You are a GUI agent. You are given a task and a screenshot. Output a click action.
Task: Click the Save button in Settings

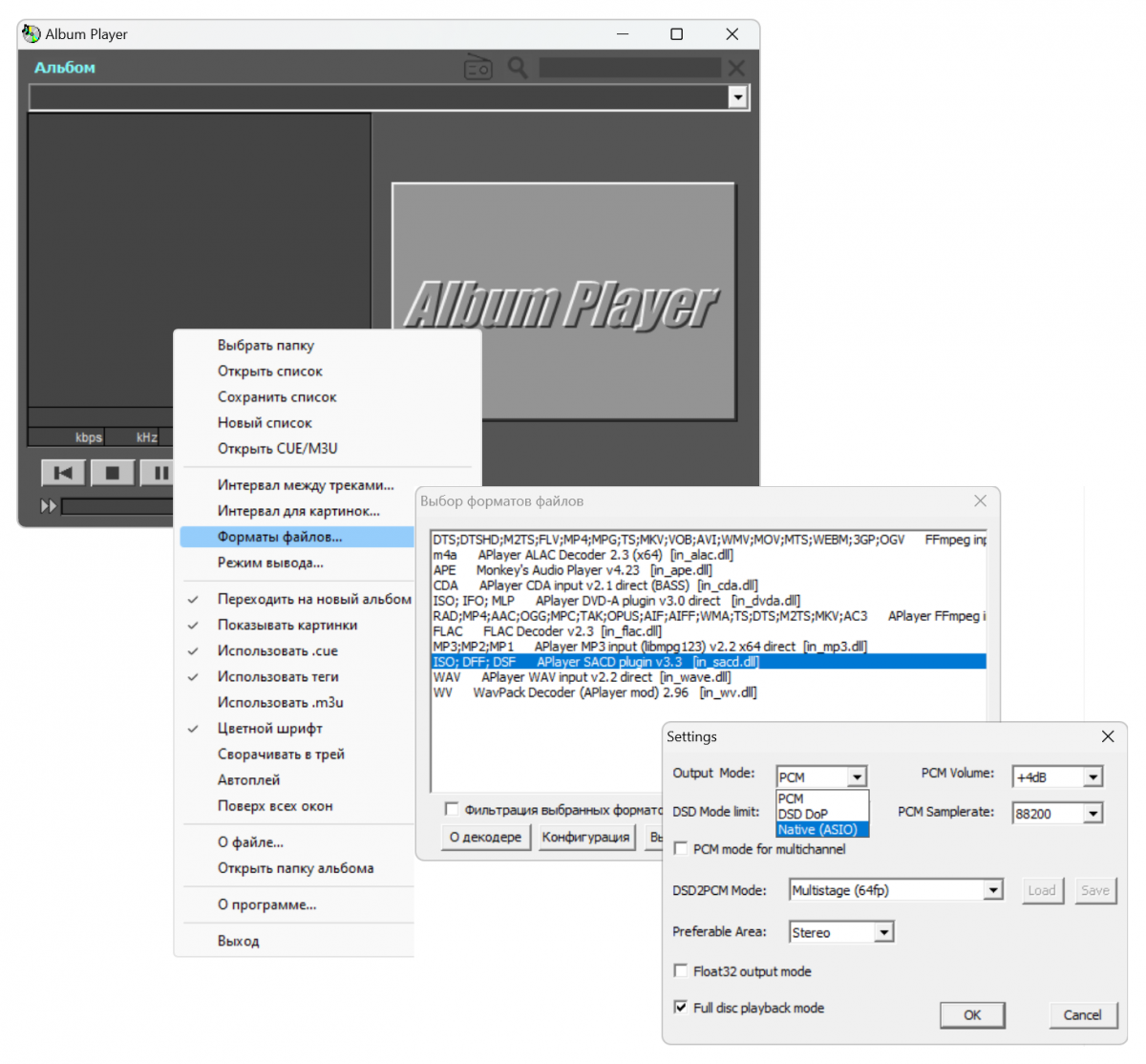click(x=1095, y=890)
